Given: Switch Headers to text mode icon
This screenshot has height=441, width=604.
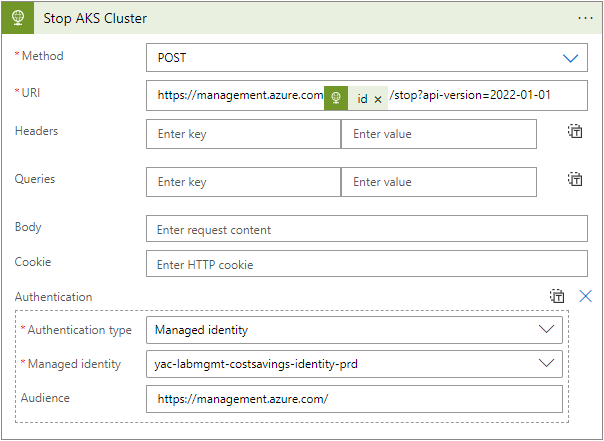Looking at the screenshot, I should click(575, 131).
